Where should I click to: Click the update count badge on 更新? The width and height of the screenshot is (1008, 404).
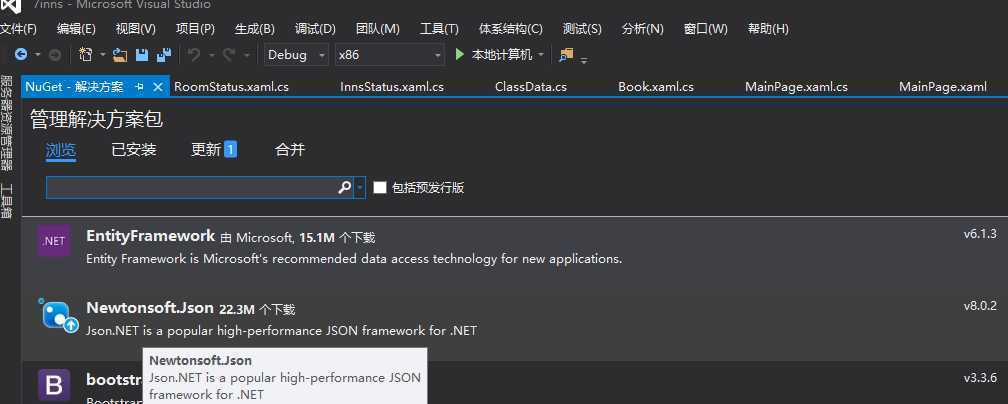pyautogui.click(x=230, y=150)
